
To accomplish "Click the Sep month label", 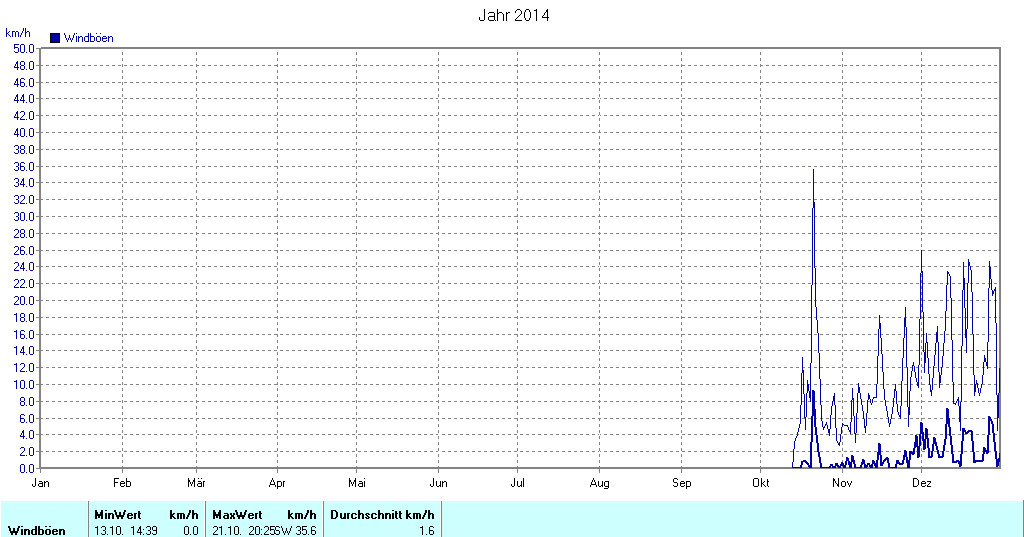I will pos(680,483).
